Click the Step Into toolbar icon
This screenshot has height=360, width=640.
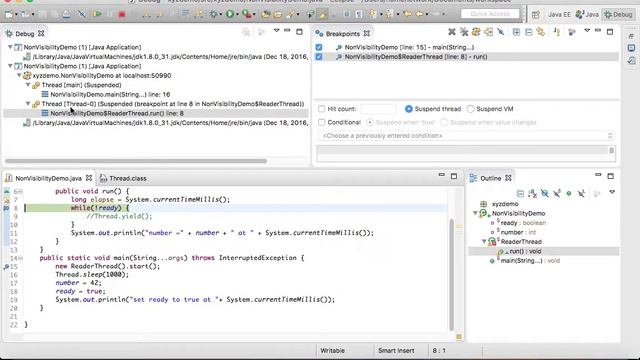click(146, 15)
